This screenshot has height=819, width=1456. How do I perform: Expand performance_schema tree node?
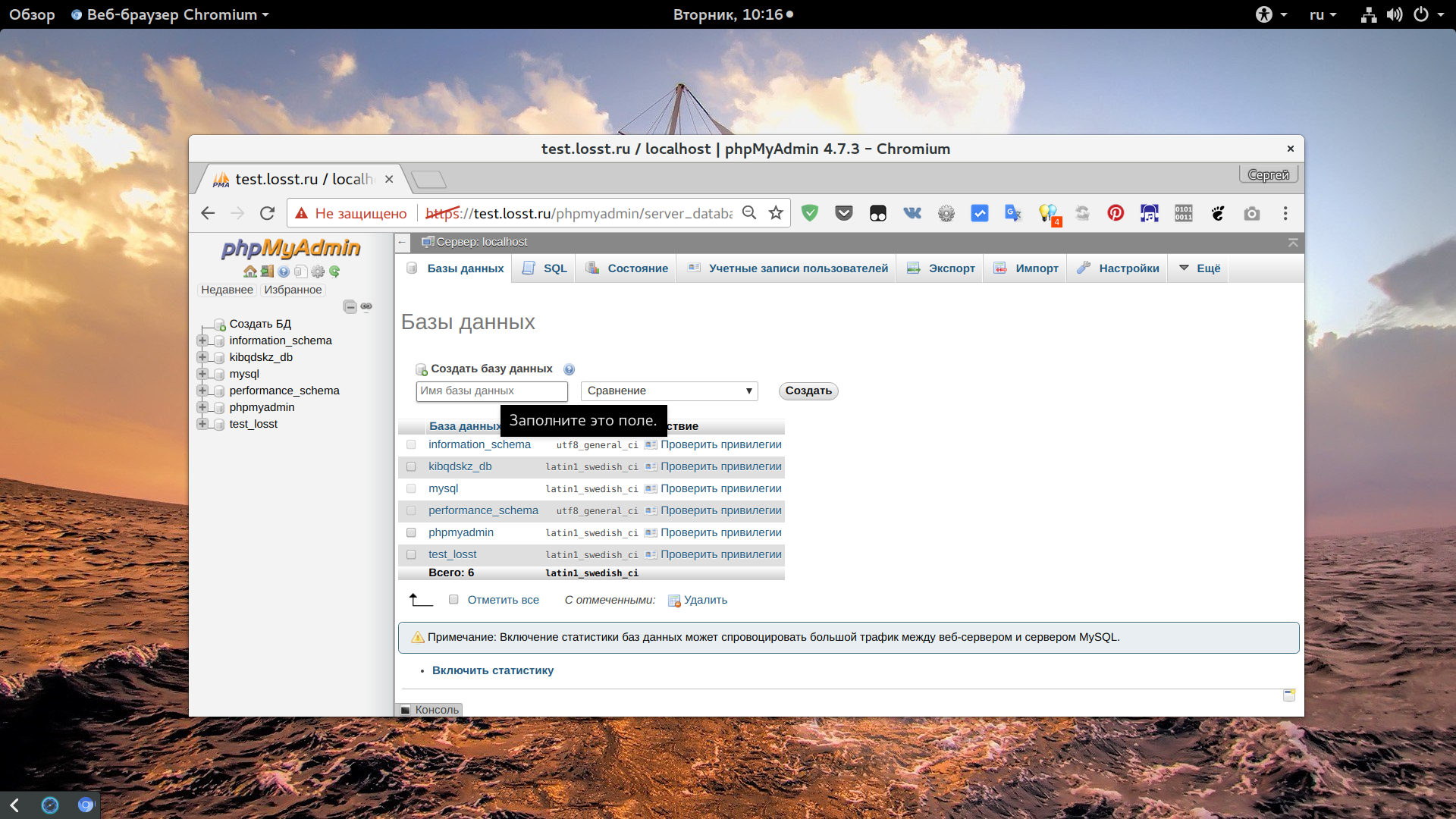(202, 391)
